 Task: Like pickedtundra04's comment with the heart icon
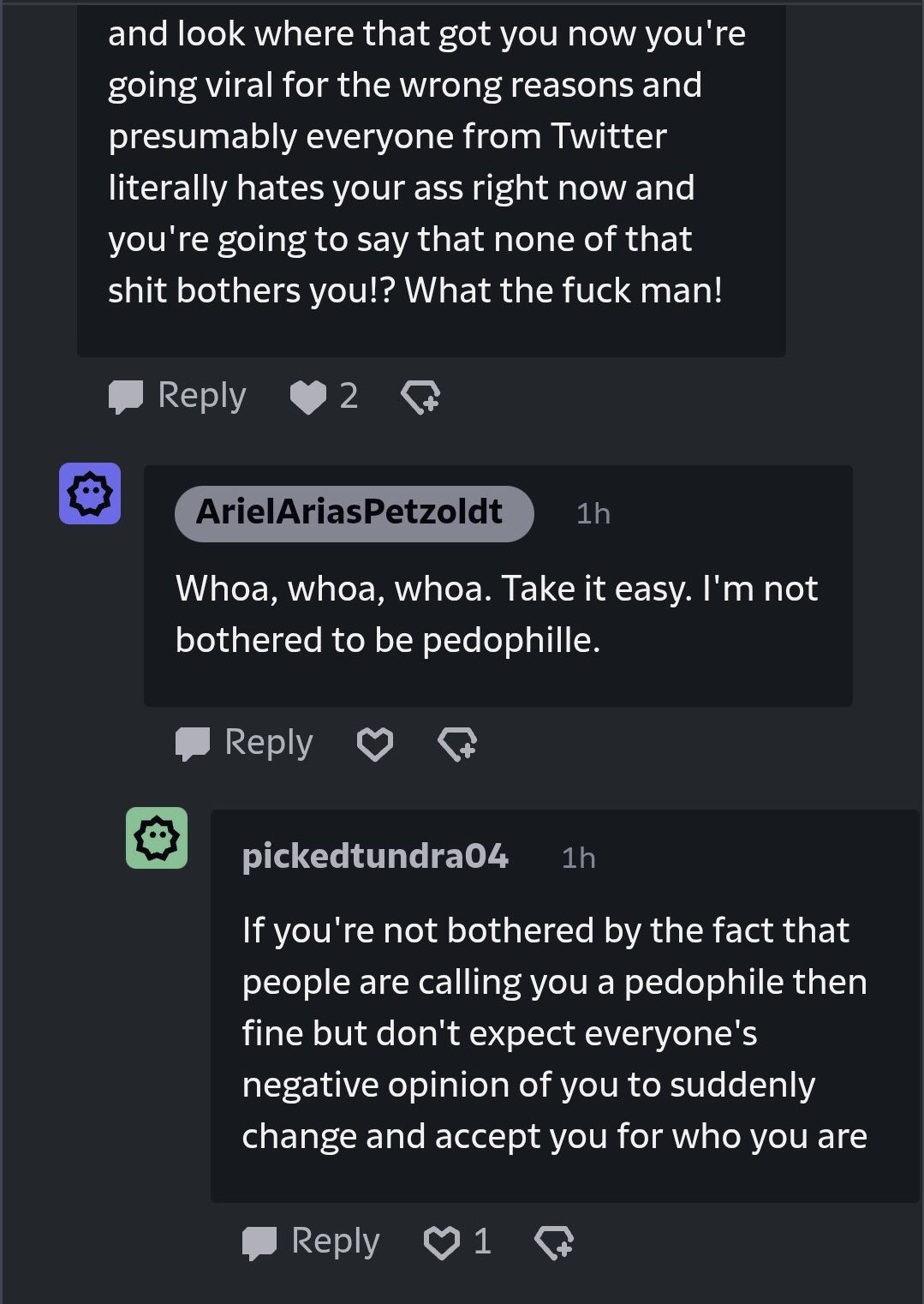442,1241
